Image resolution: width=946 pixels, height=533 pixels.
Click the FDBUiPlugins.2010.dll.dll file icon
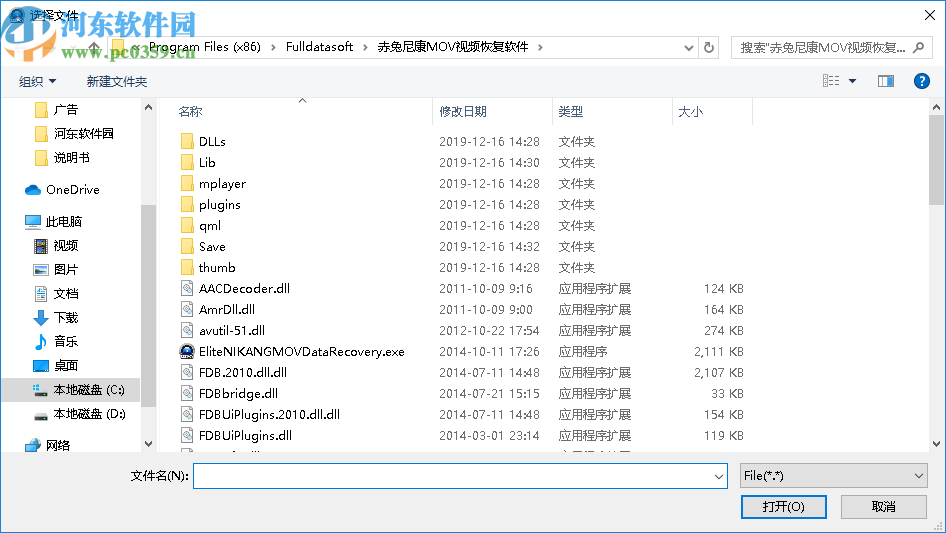pos(187,415)
